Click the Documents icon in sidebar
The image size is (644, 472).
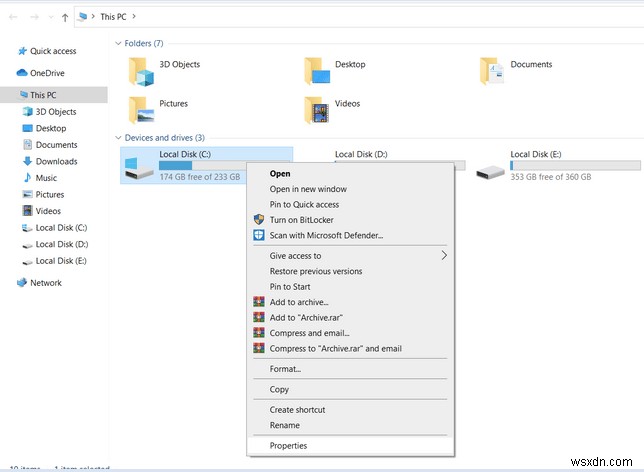point(28,145)
